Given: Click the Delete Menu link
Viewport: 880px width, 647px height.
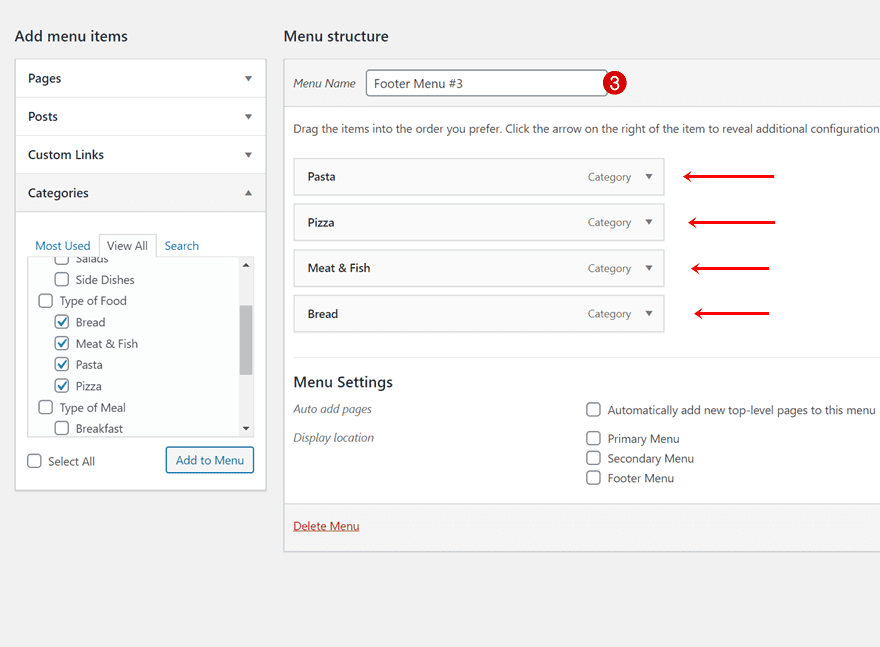Looking at the screenshot, I should (326, 525).
